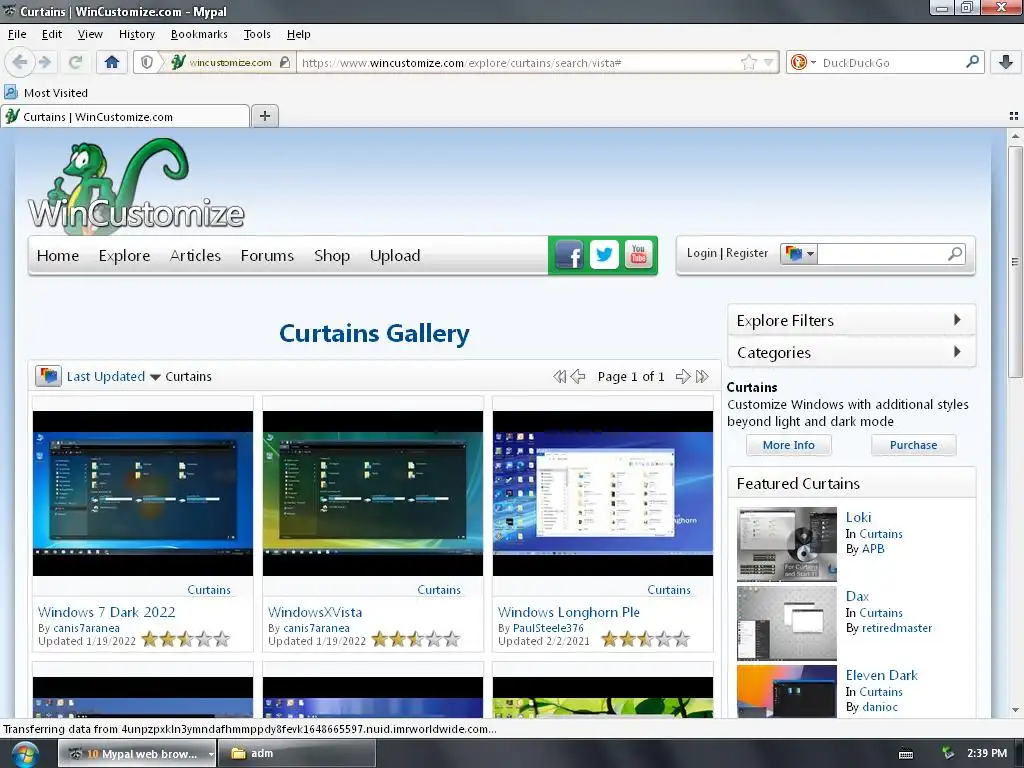Screen dimensions: 1024x768
Task: Go to next gallery page arrow
Action: 682,376
